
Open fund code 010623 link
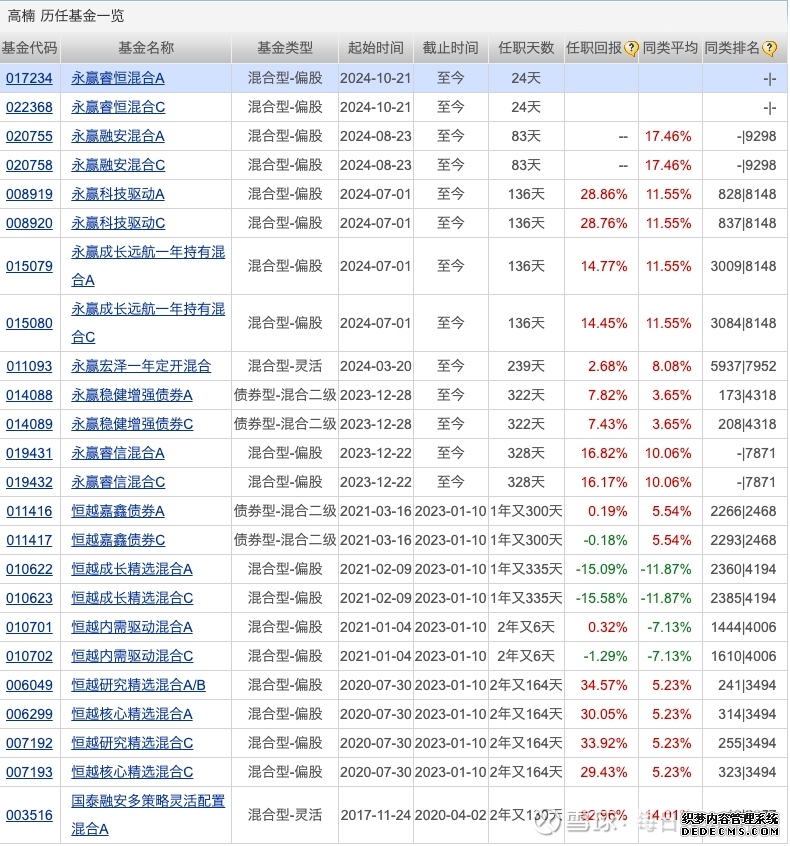(x=29, y=599)
